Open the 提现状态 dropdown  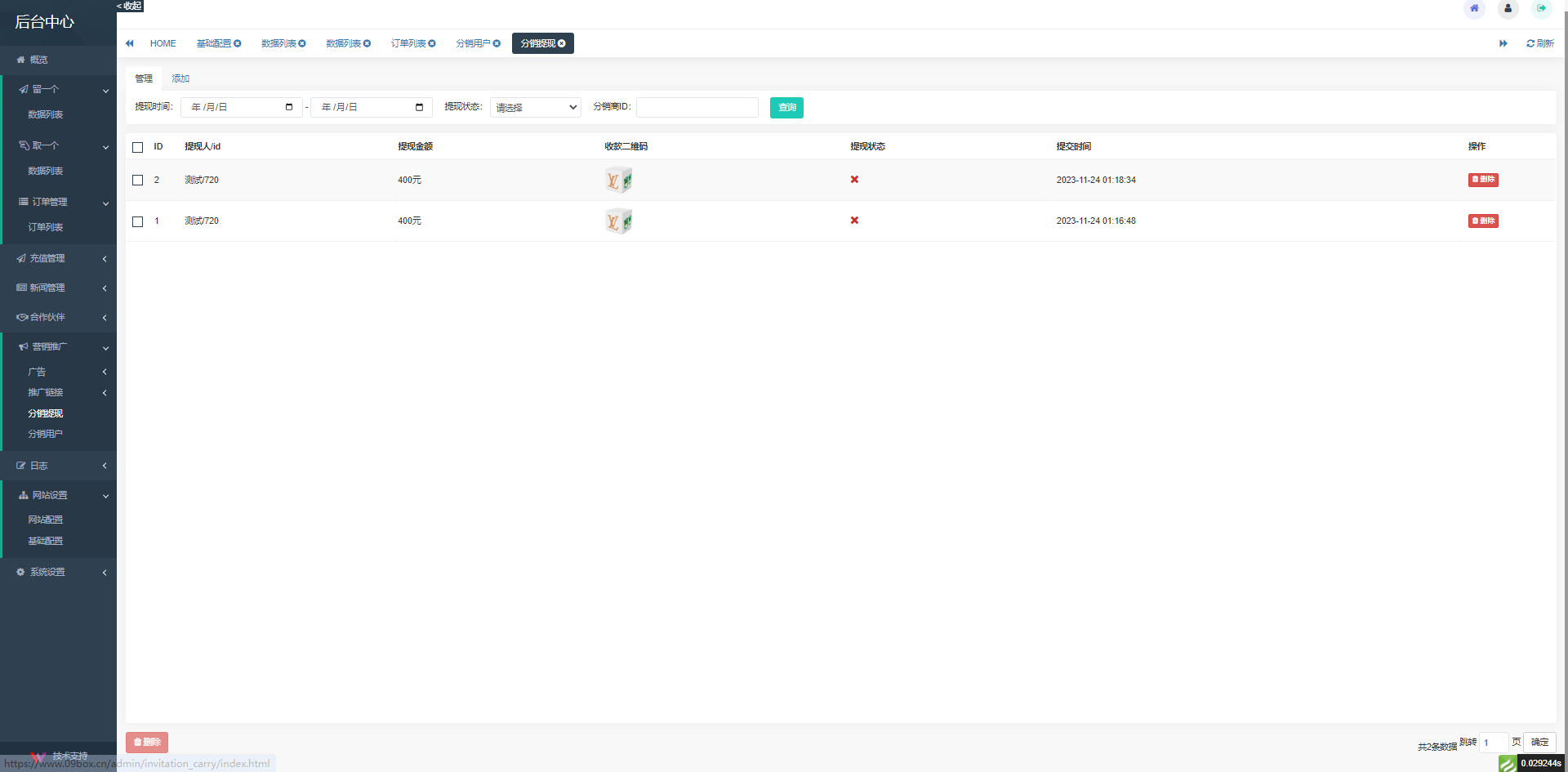tap(535, 108)
